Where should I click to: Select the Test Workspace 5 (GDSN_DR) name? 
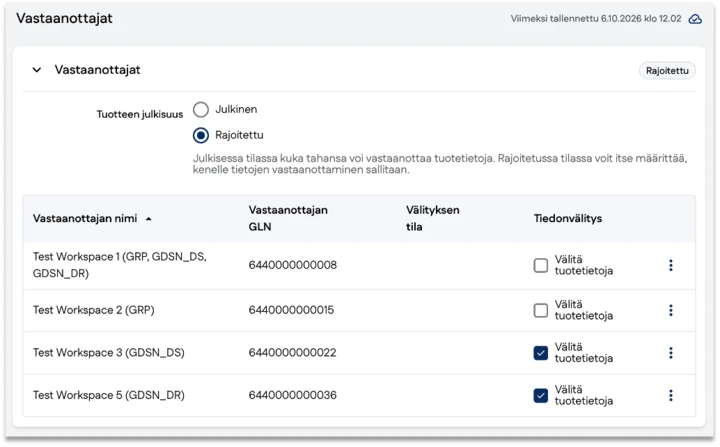point(108,395)
